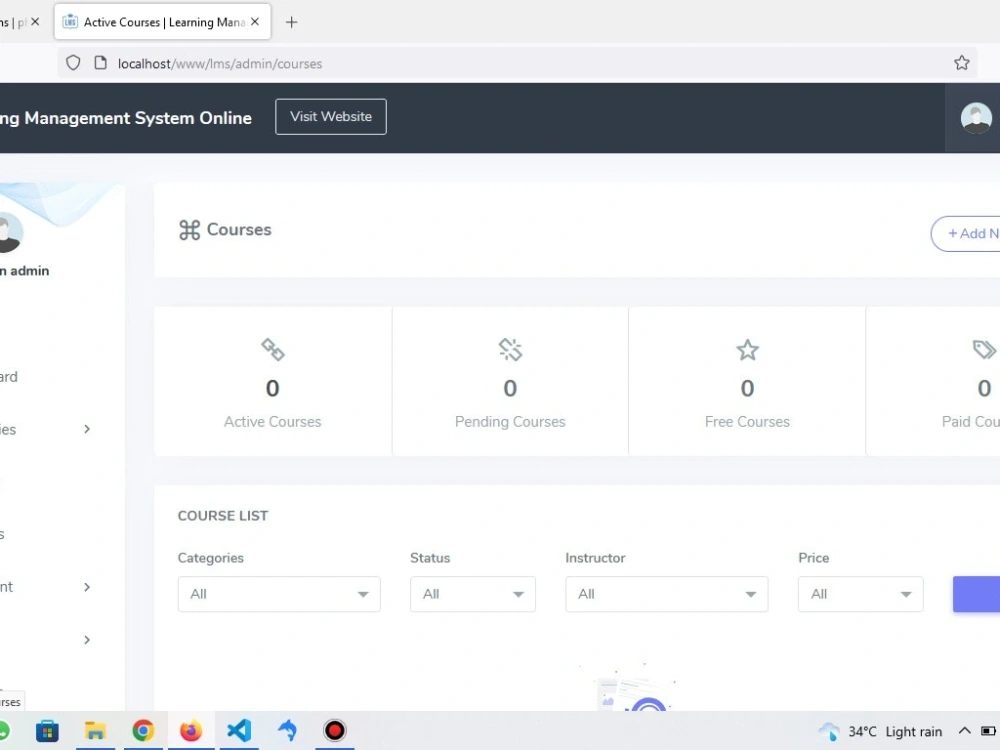Open File Explorer from the taskbar
This screenshot has height=750, width=1000.
pyautogui.click(x=95, y=730)
